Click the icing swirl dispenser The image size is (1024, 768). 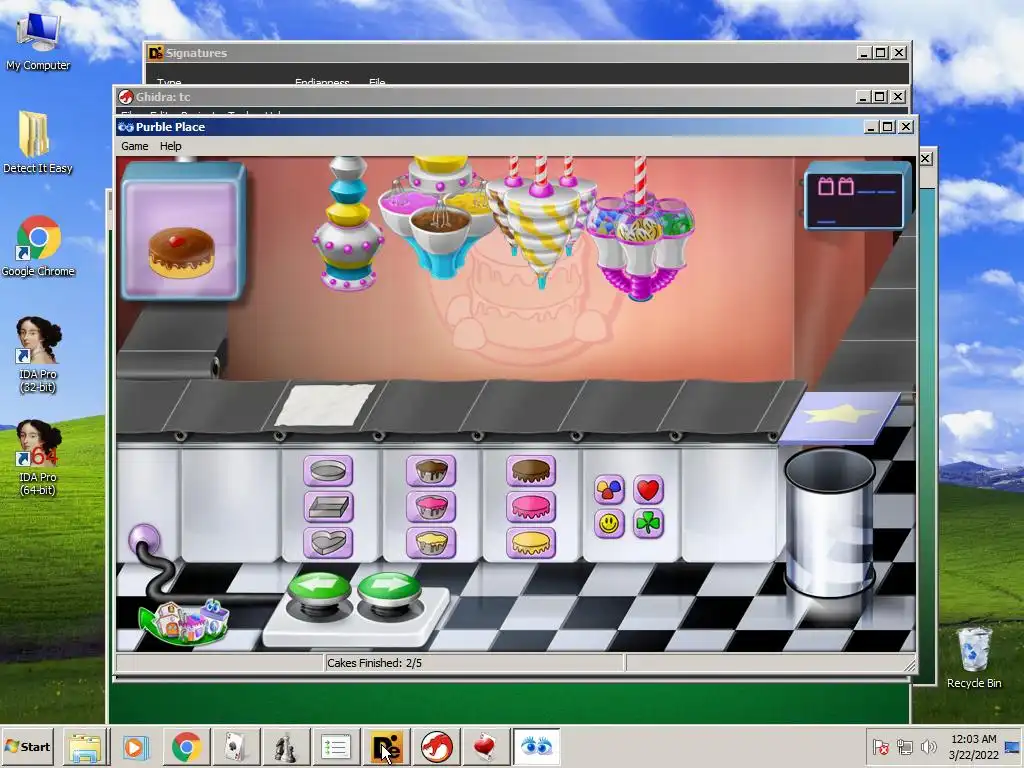coord(541,222)
